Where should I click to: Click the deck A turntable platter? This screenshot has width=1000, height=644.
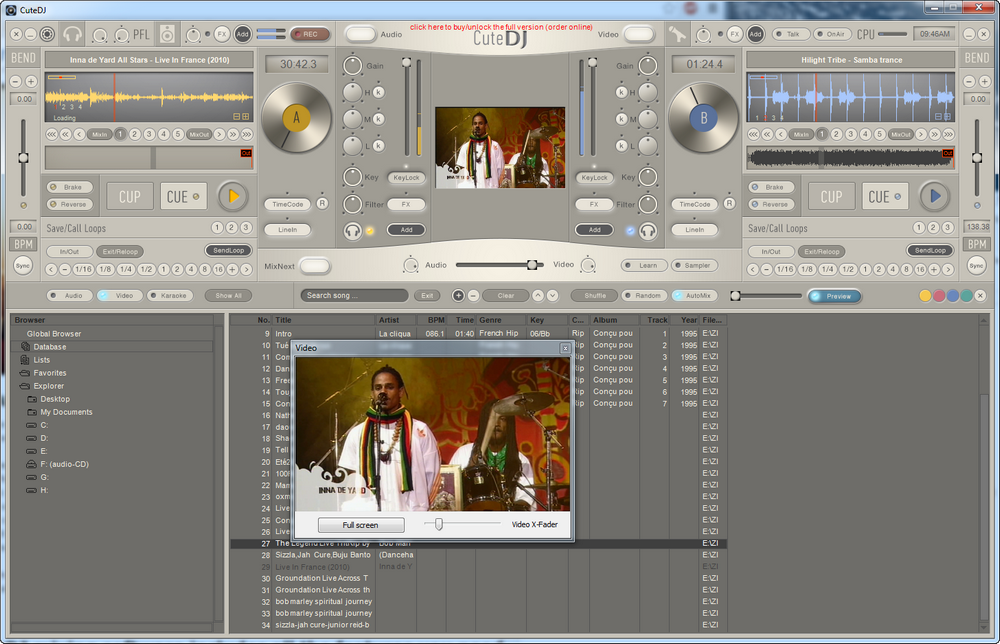tap(294, 118)
